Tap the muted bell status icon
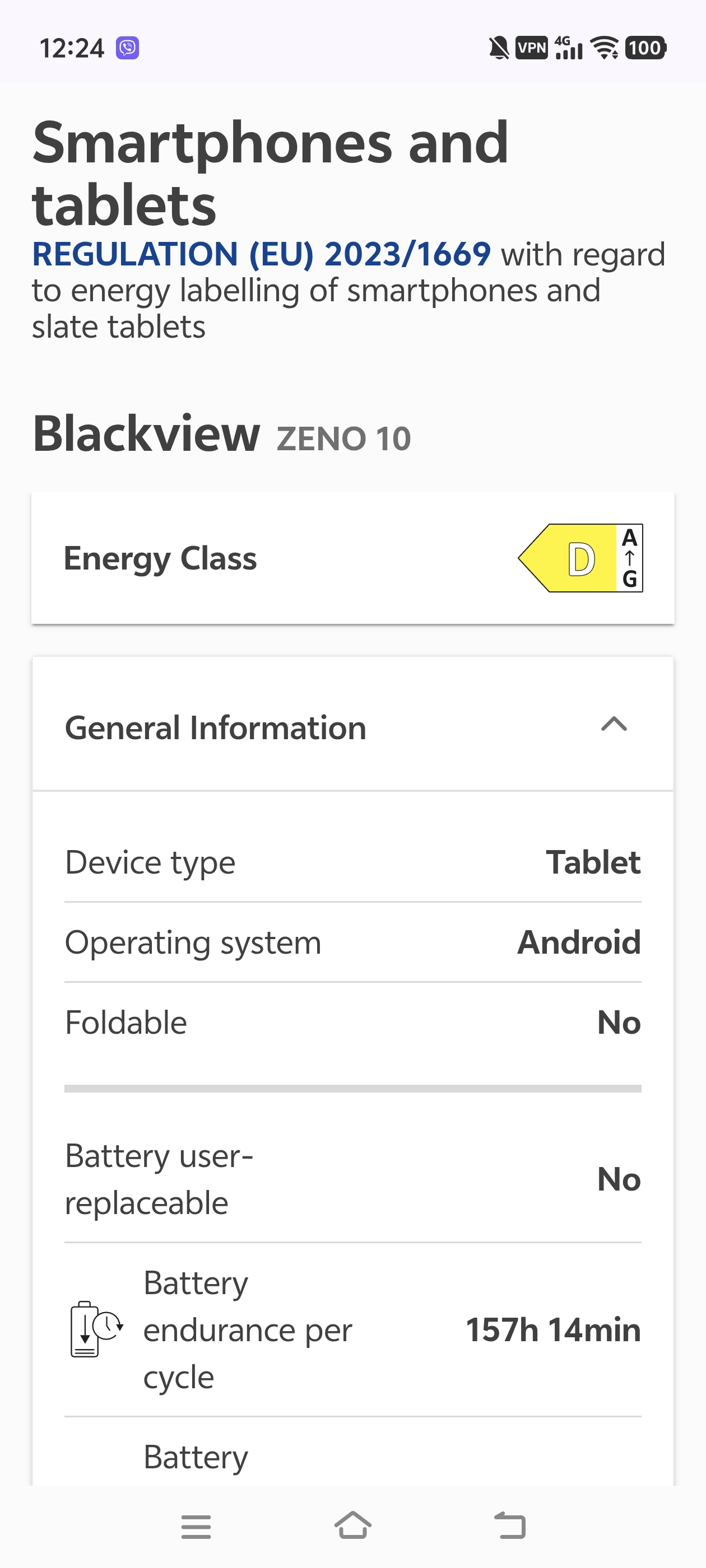The image size is (706, 1568). [x=499, y=48]
